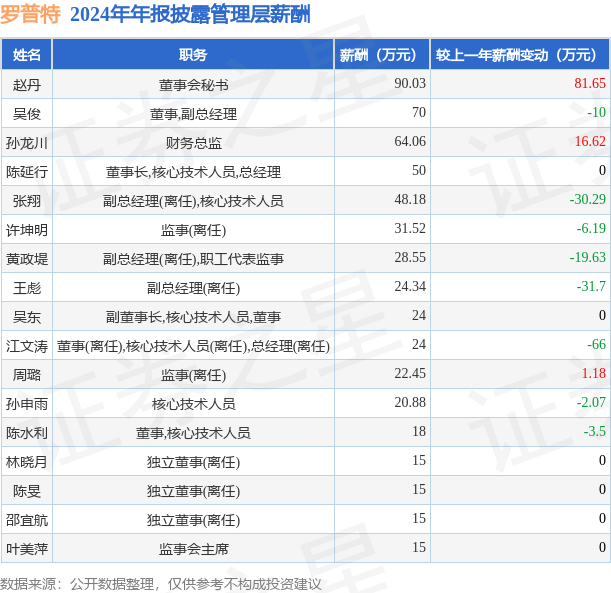Screen dimensions: 611x593
Task: Click the salary value 70
Action: click(419, 112)
